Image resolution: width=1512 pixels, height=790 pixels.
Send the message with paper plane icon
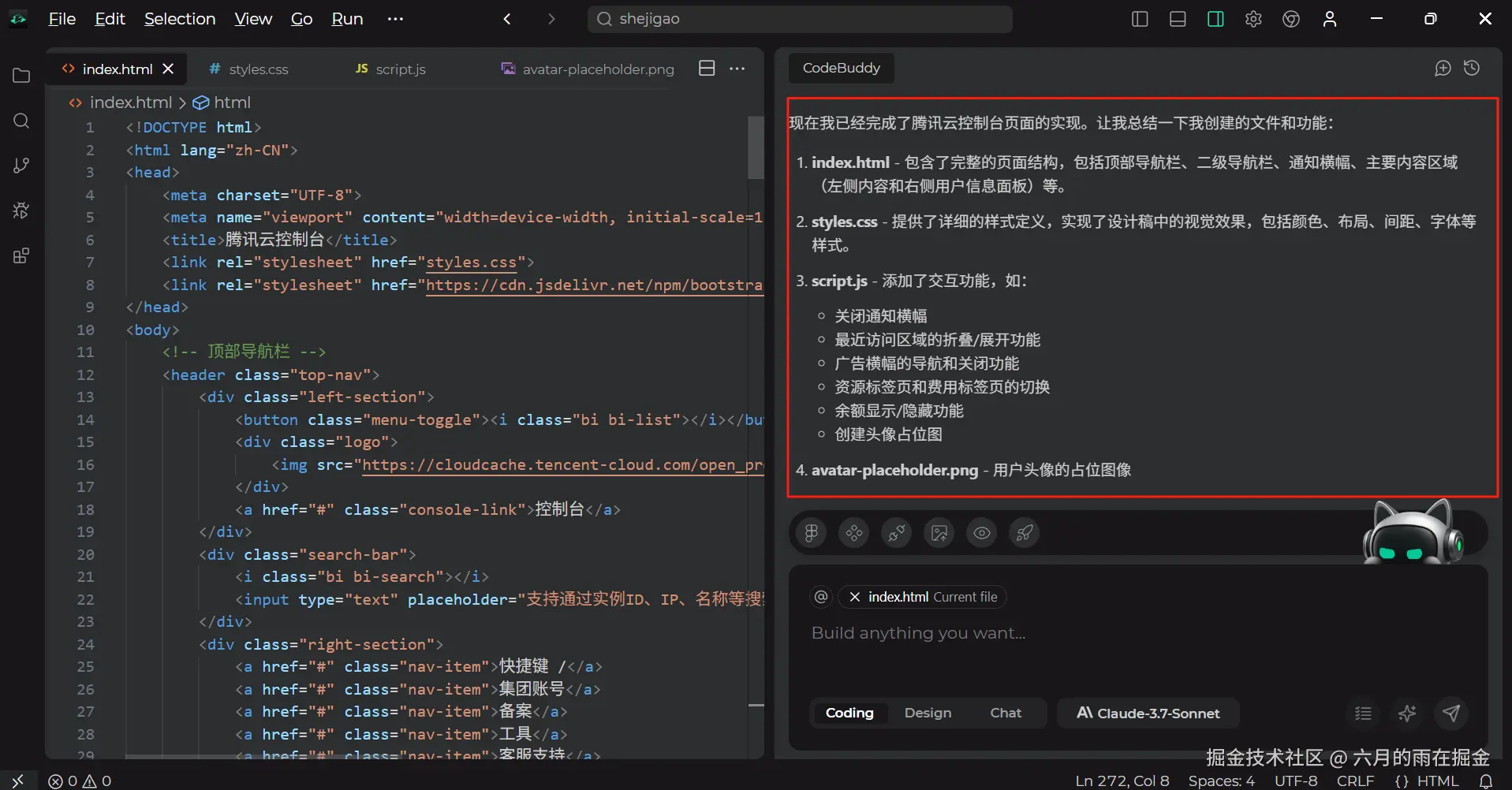pos(1451,714)
